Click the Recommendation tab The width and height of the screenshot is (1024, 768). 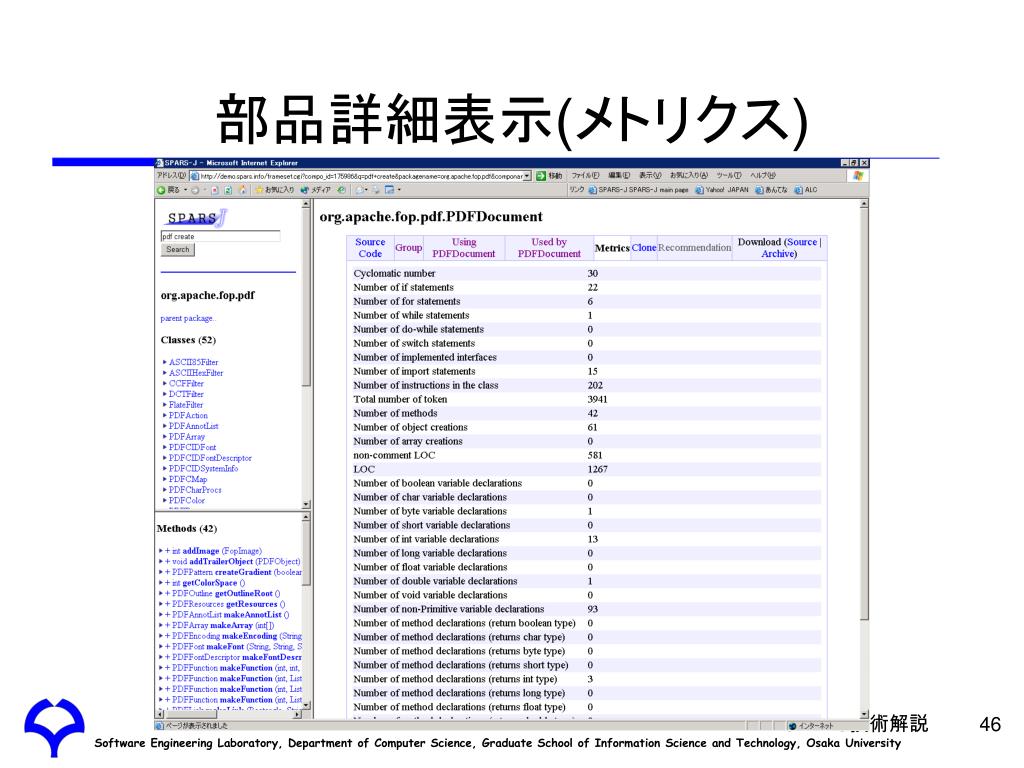click(x=694, y=248)
